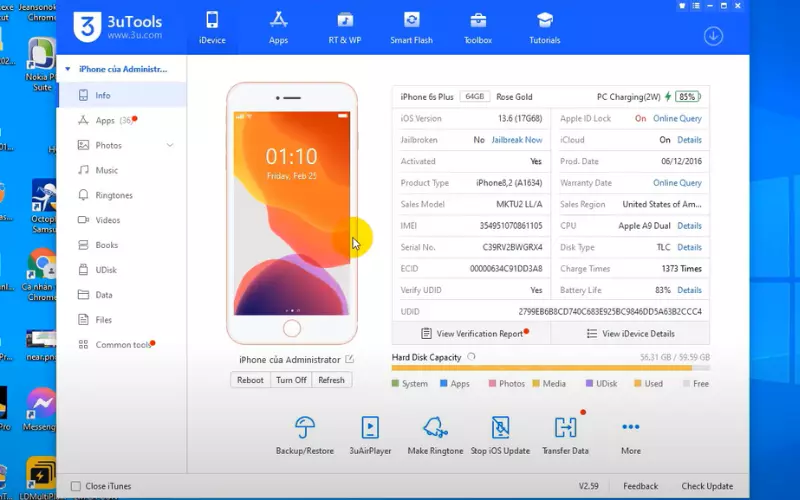The width and height of the screenshot is (800, 500).
Task: Open Photos in the sidebar
Action: pos(122,145)
